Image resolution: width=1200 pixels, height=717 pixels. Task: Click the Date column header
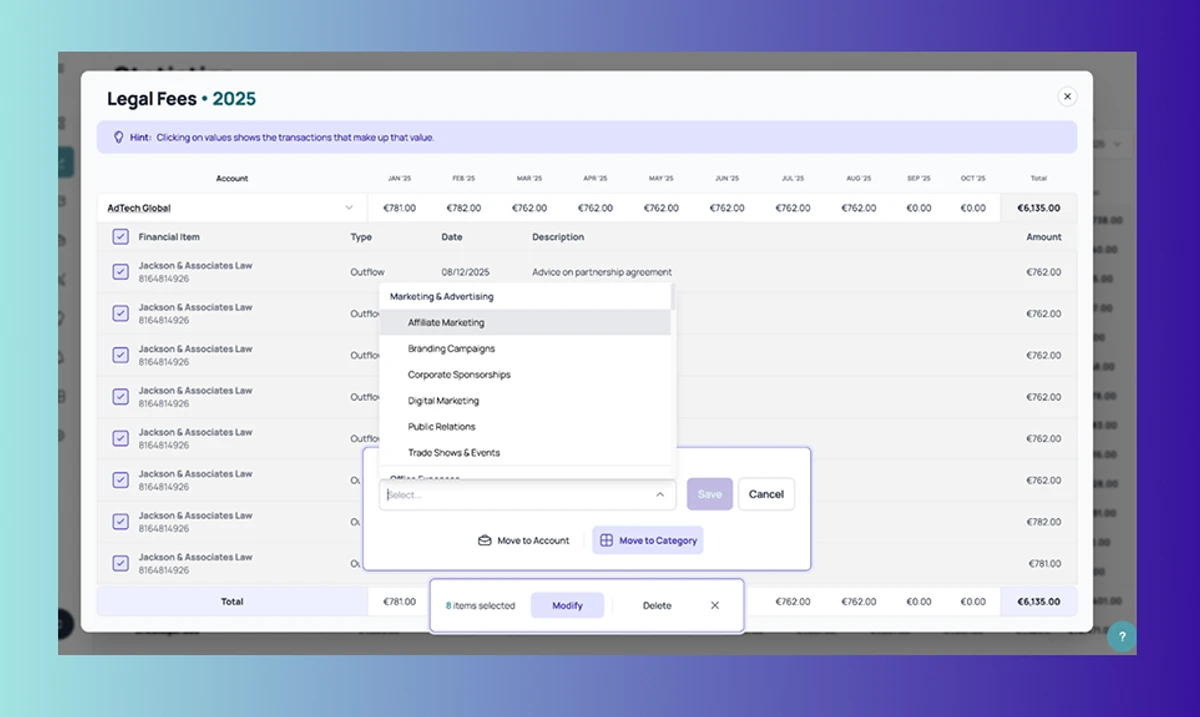[452, 237]
